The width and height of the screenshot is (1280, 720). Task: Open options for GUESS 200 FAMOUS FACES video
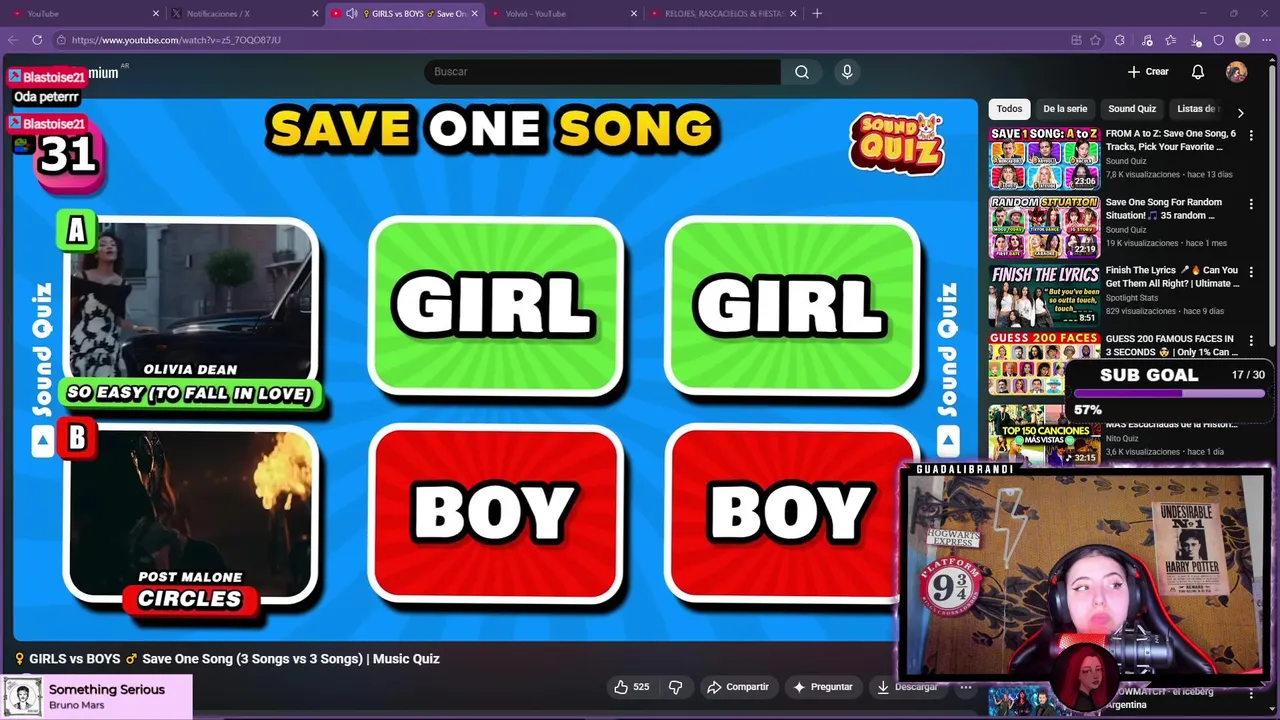[1251, 341]
